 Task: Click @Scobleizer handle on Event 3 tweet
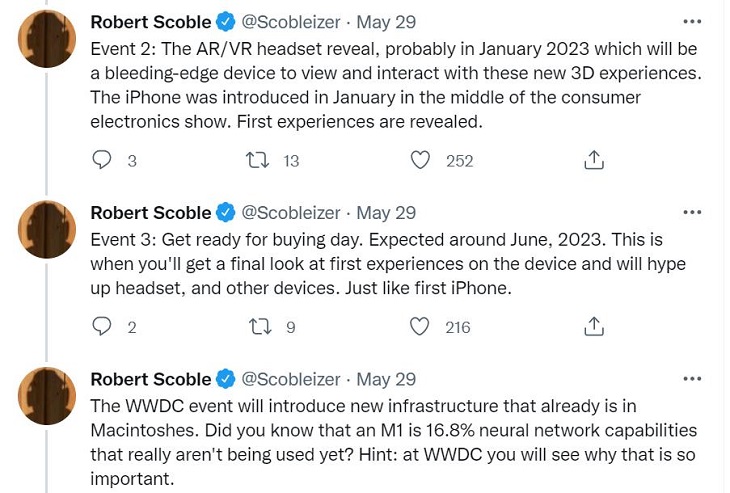(291, 212)
